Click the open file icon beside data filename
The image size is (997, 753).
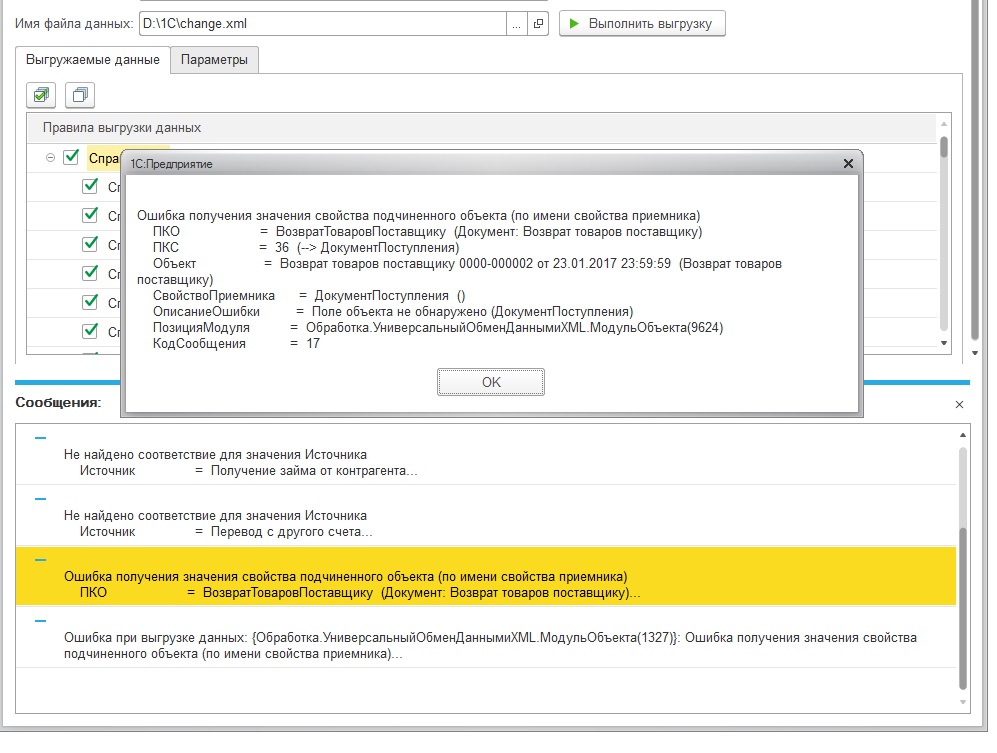click(538, 24)
